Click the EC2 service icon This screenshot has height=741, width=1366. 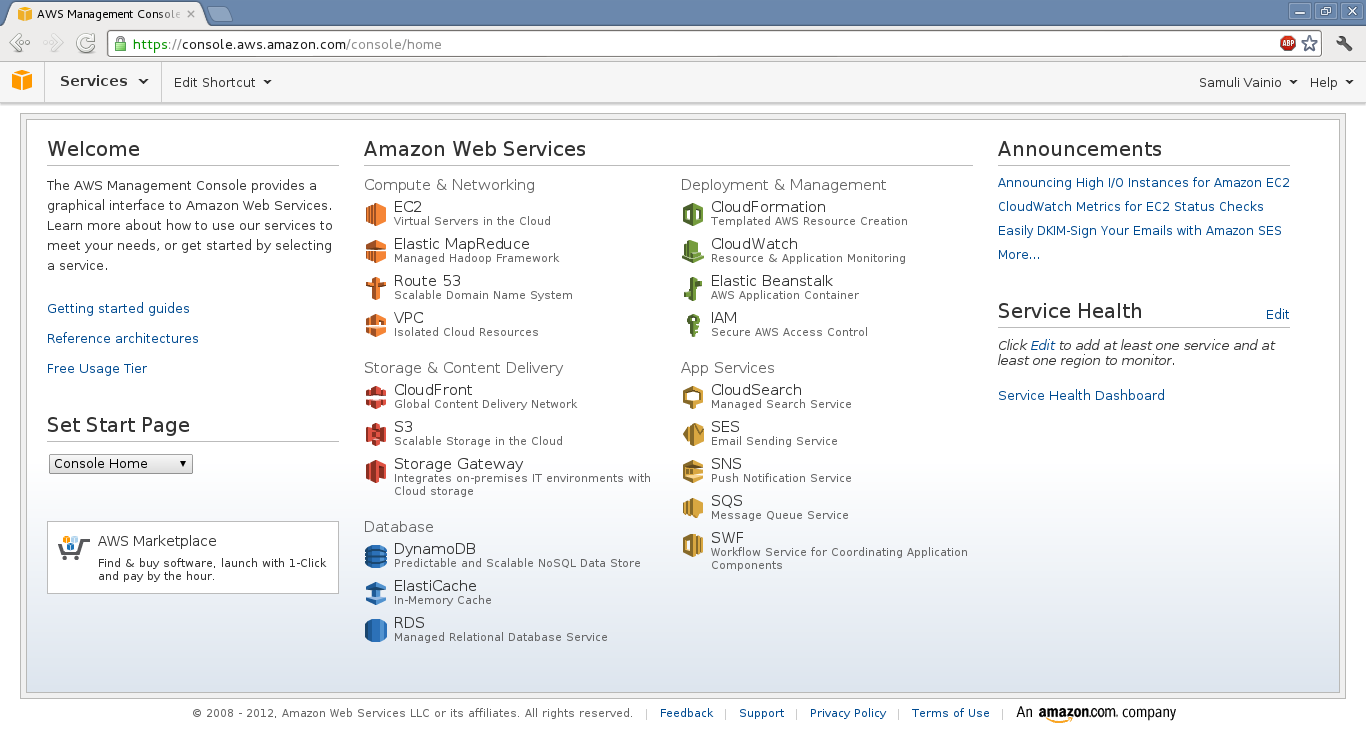pyautogui.click(x=376, y=214)
